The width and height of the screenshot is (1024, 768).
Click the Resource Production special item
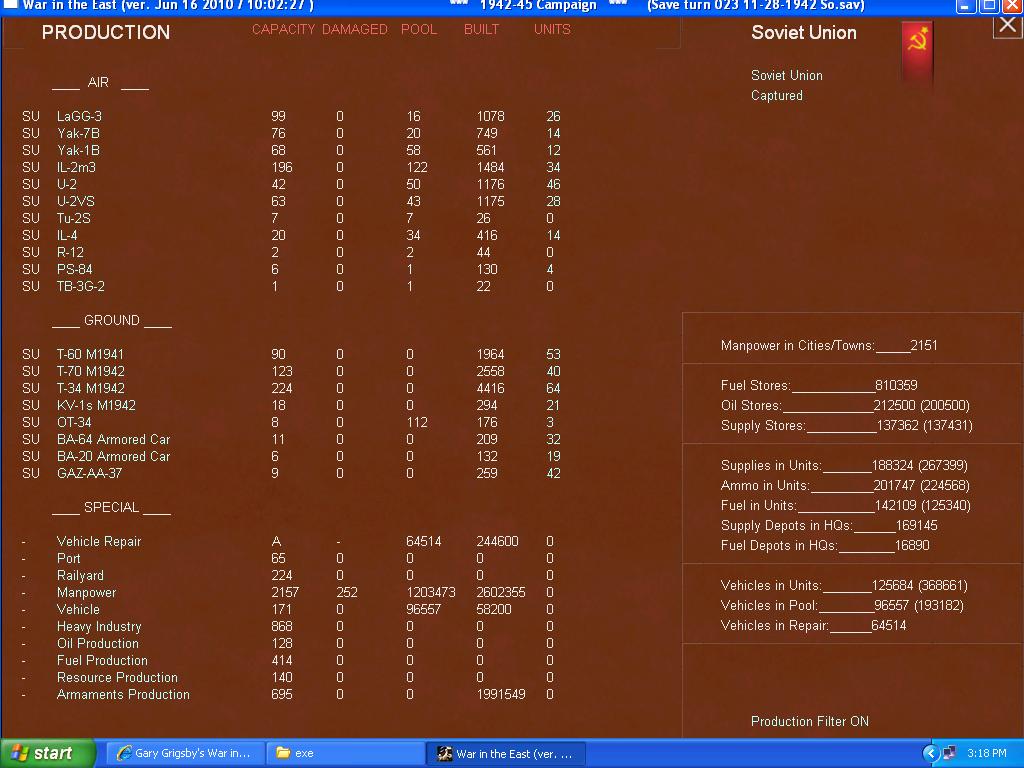[118, 677]
